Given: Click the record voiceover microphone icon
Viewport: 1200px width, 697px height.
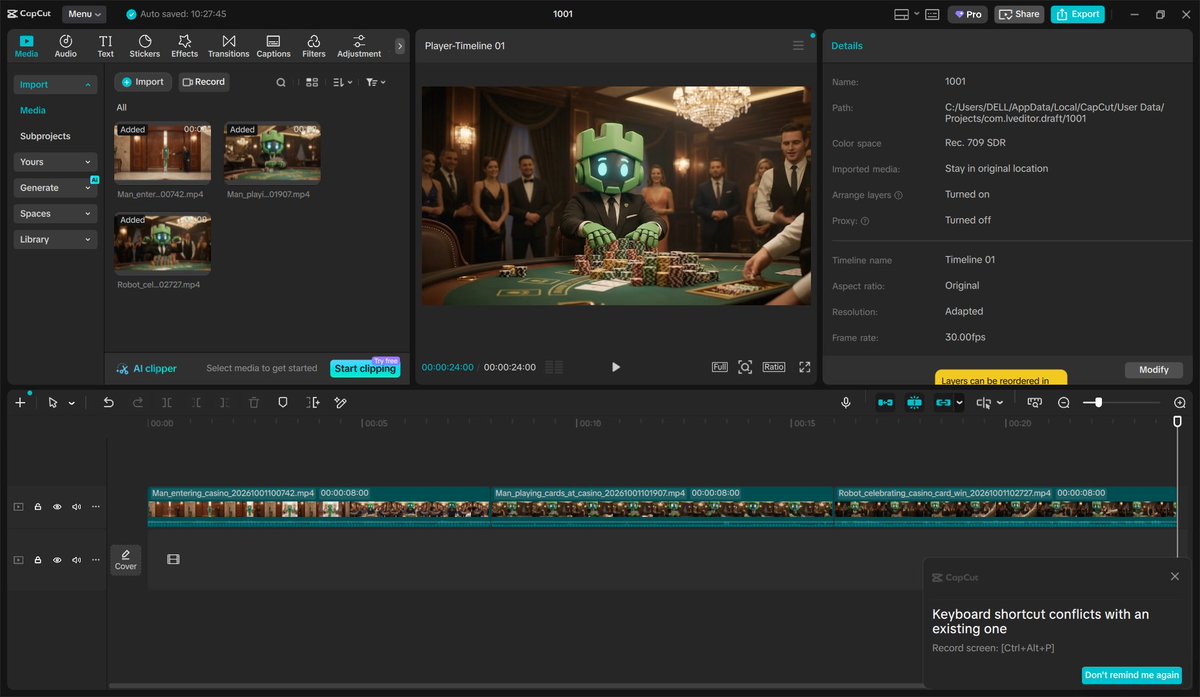Looking at the screenshot, I should point(846,402).
